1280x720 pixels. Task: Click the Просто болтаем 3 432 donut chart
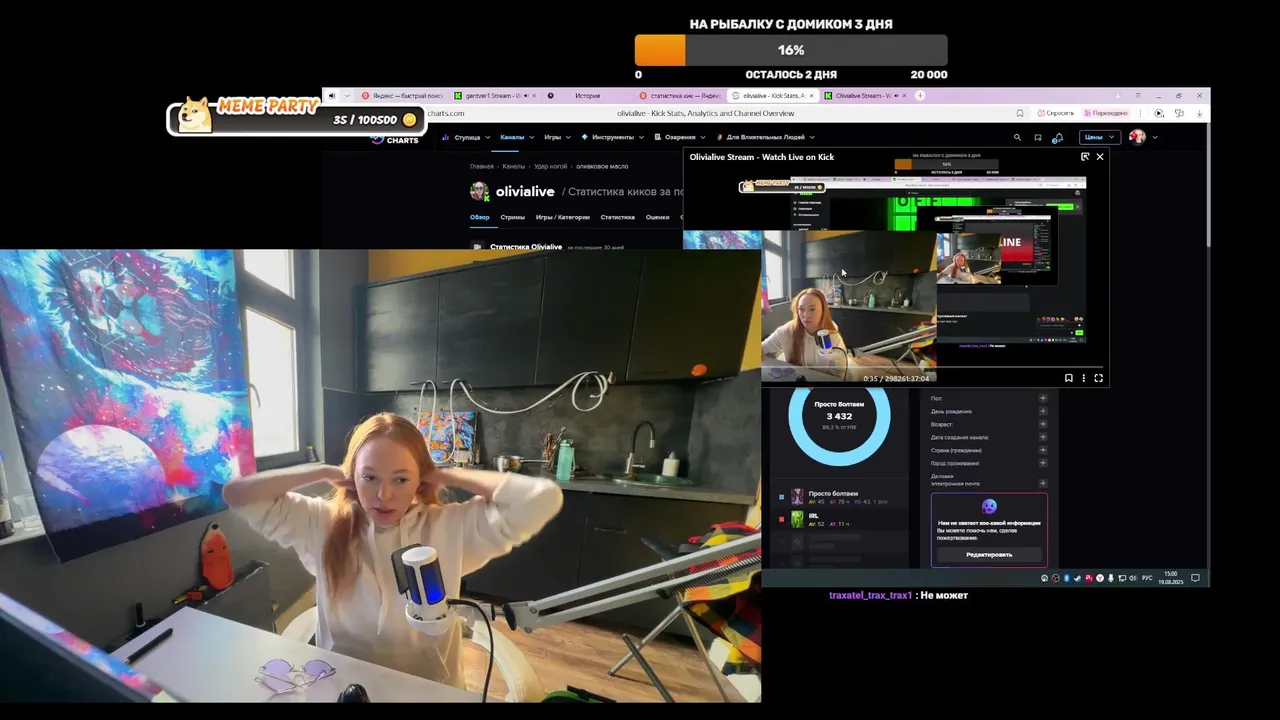tap(839, 416)
